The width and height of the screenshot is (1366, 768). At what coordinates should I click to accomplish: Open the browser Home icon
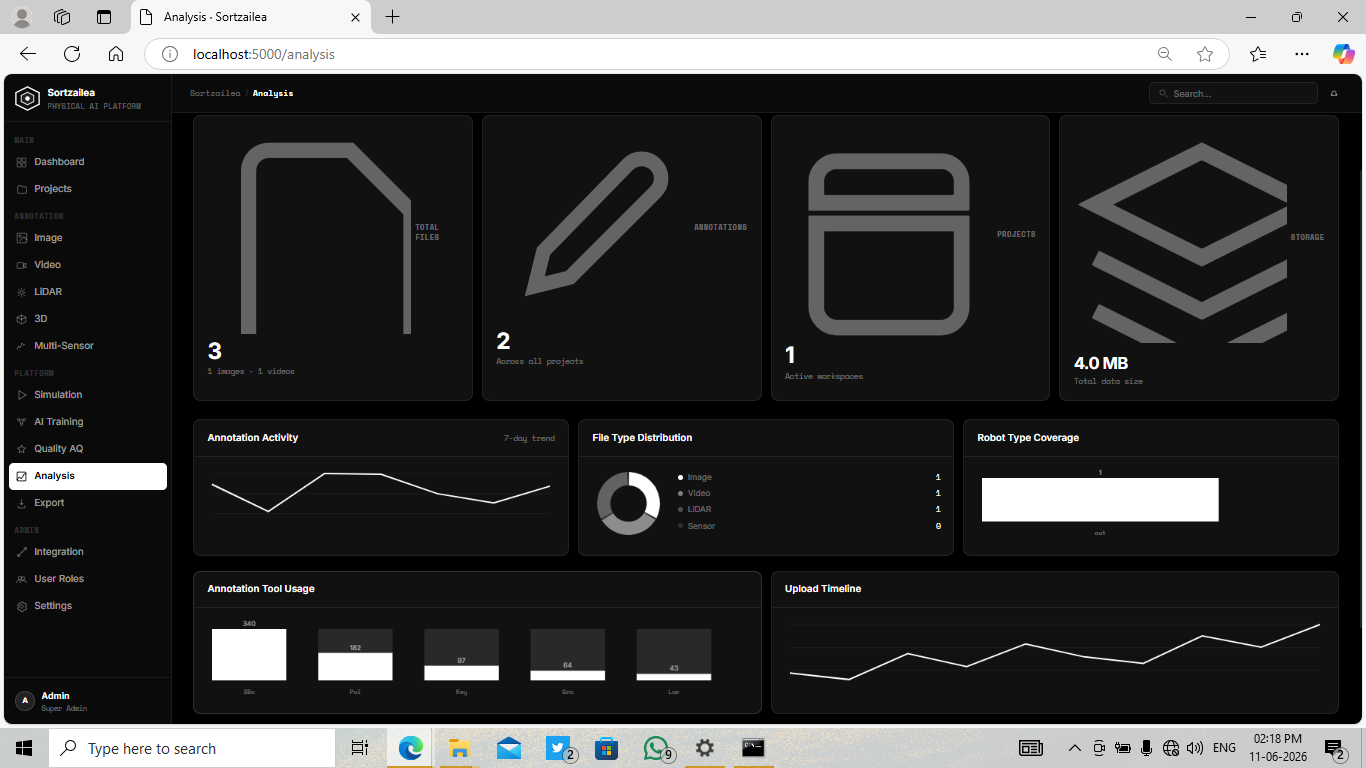click(x=116, y=54)
